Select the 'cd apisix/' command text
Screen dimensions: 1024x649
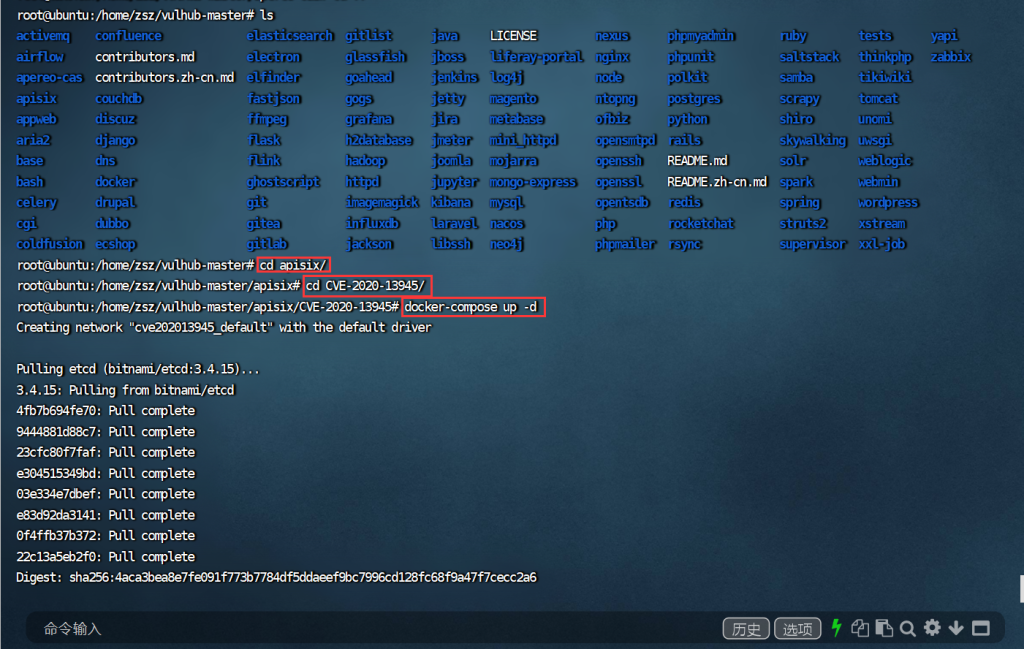[293, 265]
